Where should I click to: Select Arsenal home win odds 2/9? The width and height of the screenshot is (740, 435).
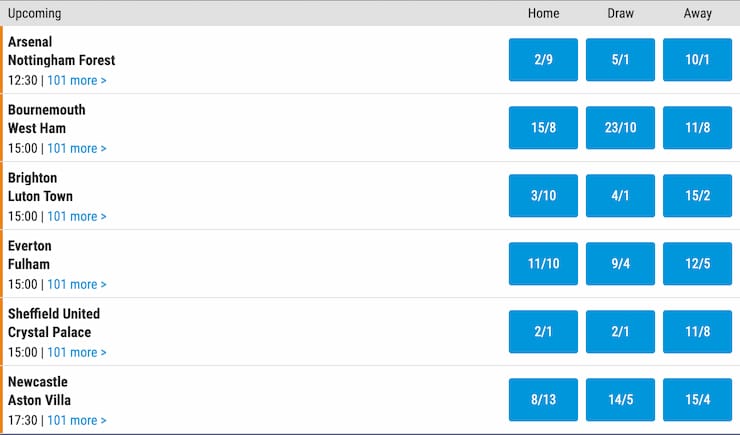(543, 60)
